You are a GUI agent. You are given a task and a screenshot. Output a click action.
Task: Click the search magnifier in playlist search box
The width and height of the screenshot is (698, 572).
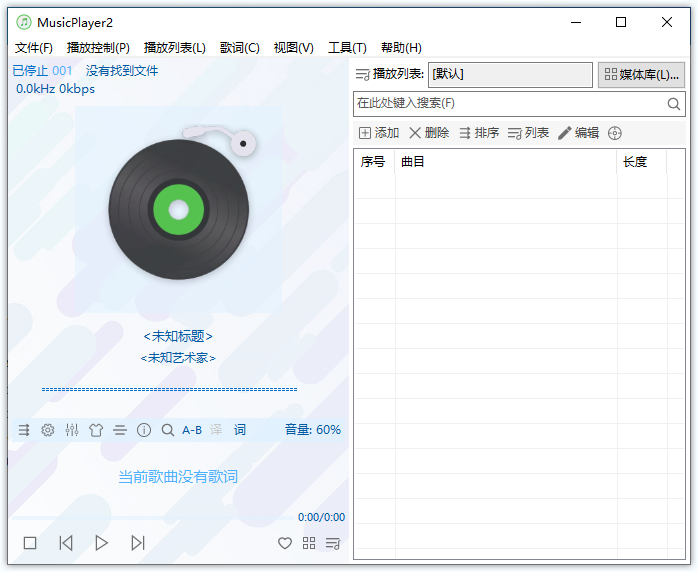[x=674, y=104]
